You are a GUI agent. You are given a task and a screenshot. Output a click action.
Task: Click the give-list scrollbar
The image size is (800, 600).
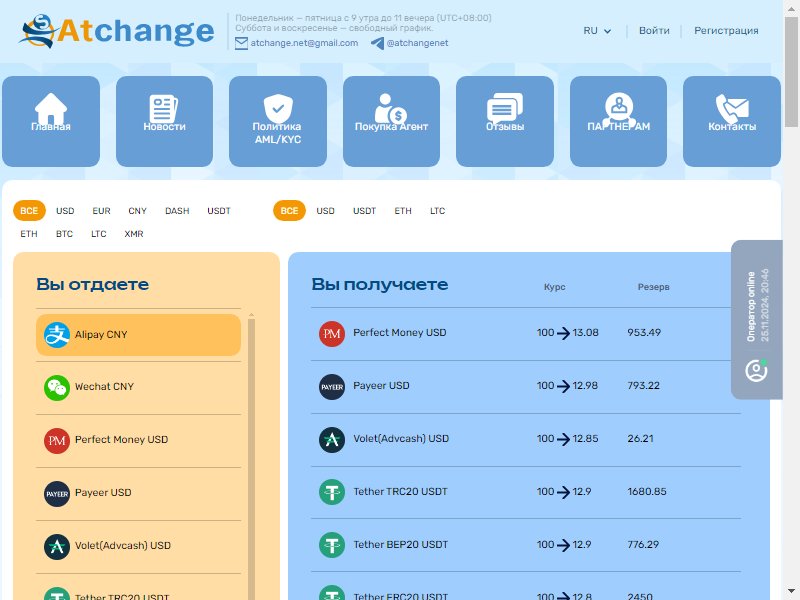(251, 457)
